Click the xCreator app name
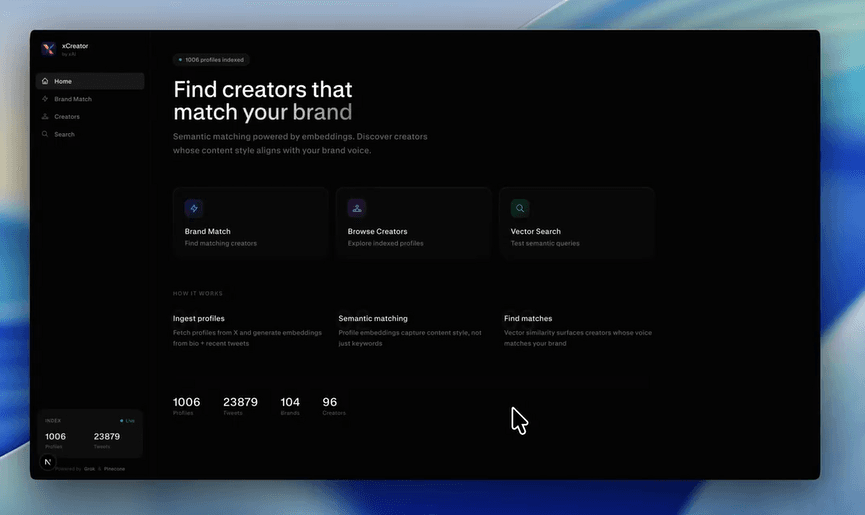This screenshot has width=865, height=515. (75, 46)
